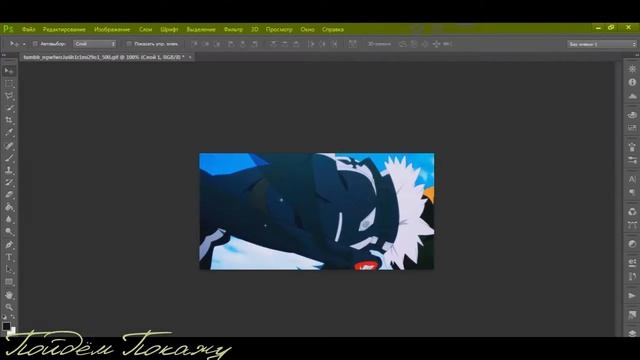The width and height of the screenshot is (640, 360).
Task: Select the Zoom tool in toolbox
Action: [9, 307]
